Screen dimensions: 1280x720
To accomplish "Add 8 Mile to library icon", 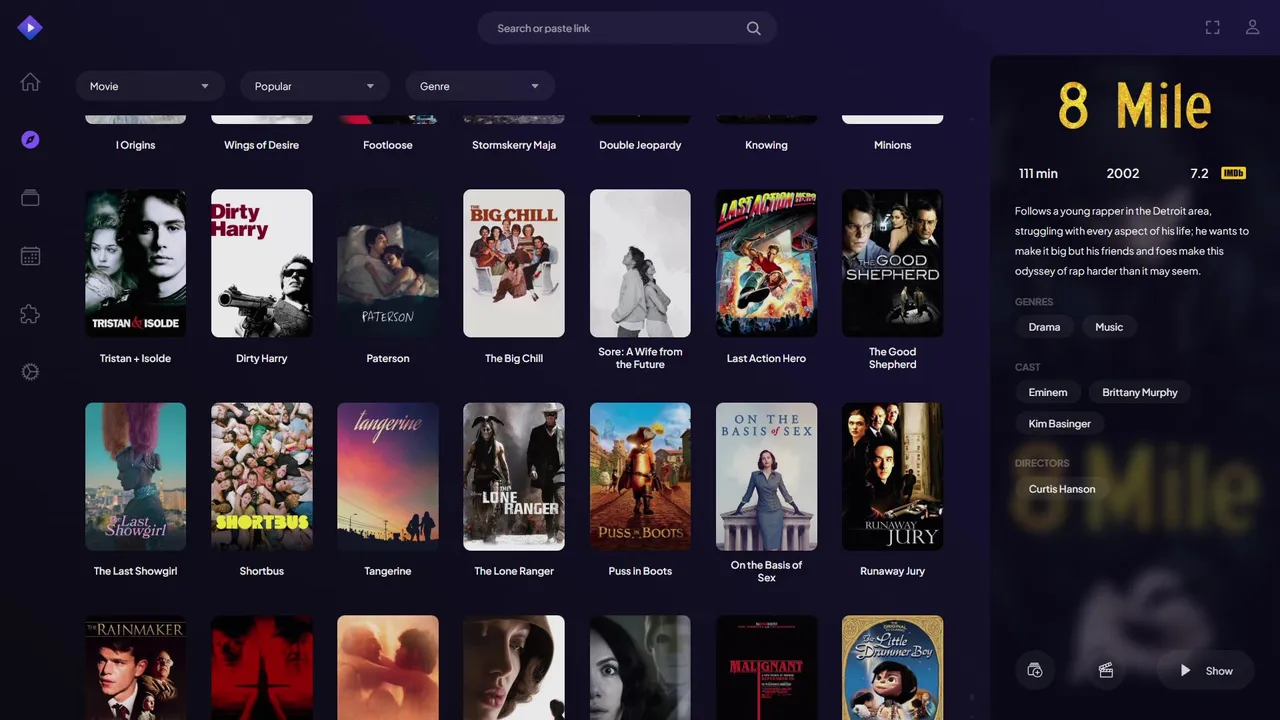I will 1035,671.
